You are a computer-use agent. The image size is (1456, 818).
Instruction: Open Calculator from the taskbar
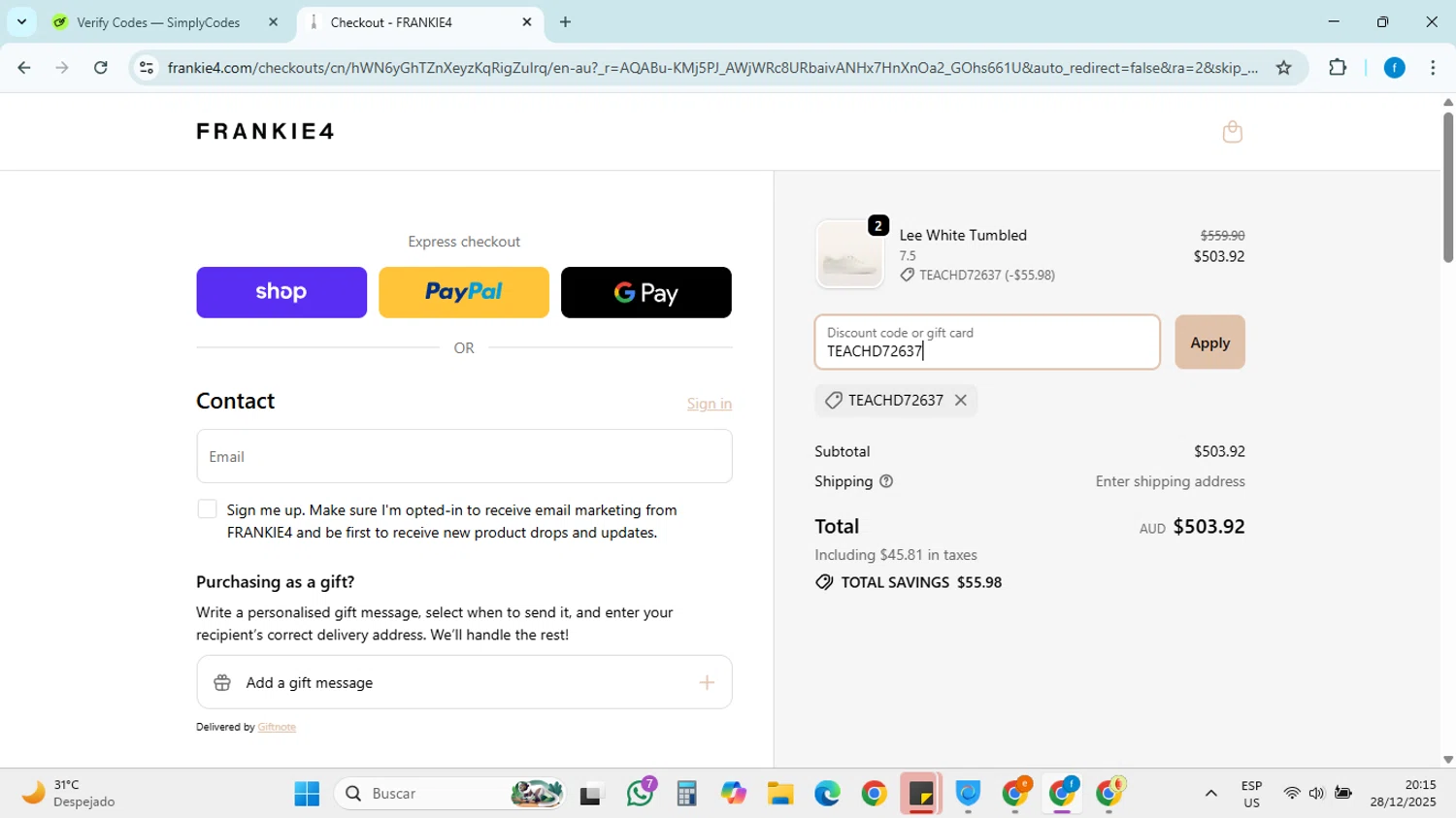coord(687,794)
